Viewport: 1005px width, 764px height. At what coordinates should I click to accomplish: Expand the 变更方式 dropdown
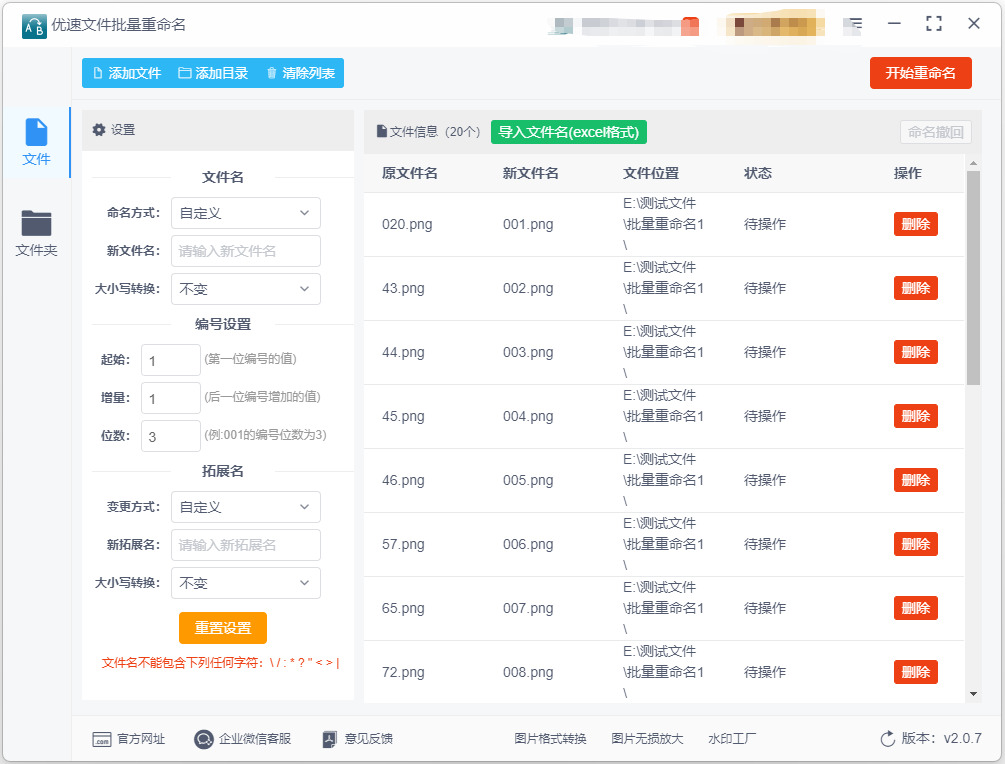pyautogui.click(x=246, y=507)
